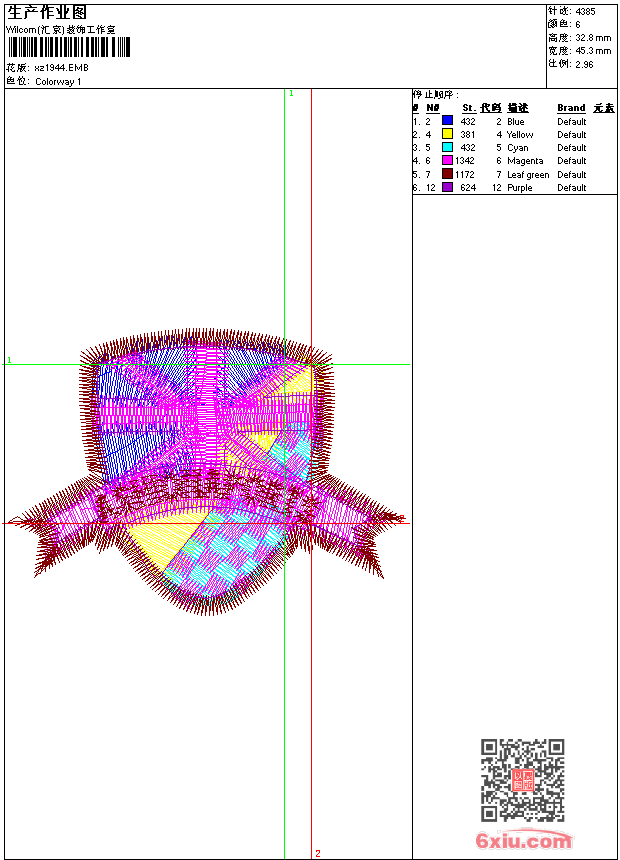Image resolution: width=620 pixels, height=860 pixels.
Task: Select the title text 生产作业图
Action: pos(47,13)
